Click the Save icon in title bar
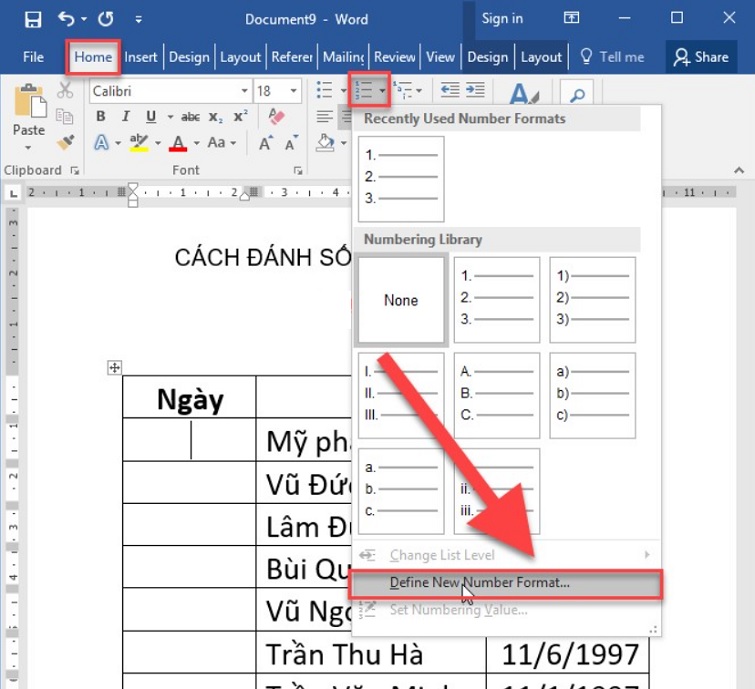This screenshot has width=755, height=689. tap(32, 19)
